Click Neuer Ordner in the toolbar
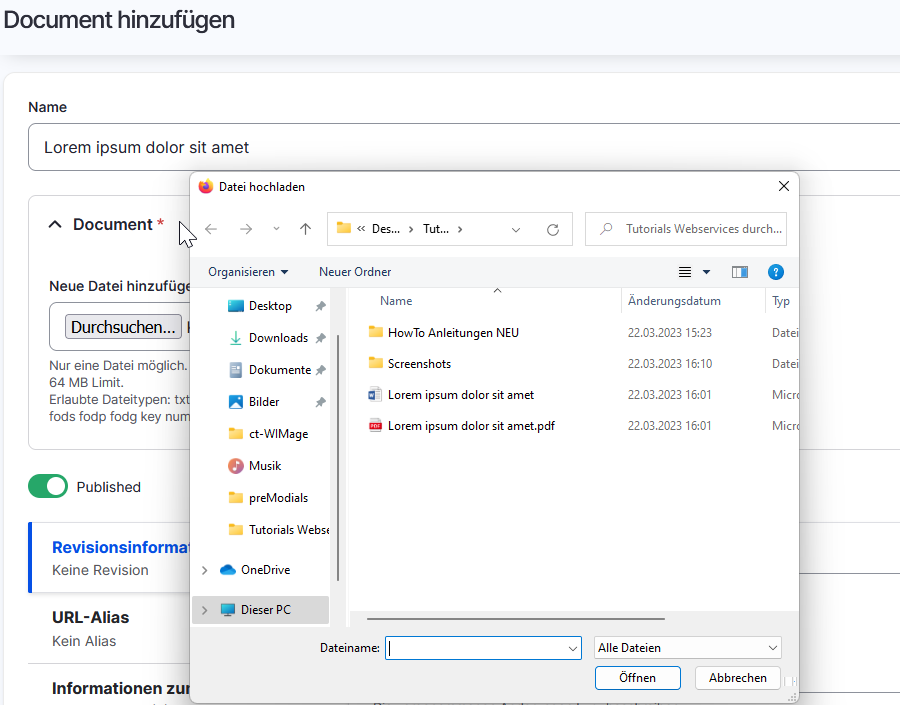Image resolution: width=900 pixels, height=705 pixels. pyautogui.click(x=355, y=272)
